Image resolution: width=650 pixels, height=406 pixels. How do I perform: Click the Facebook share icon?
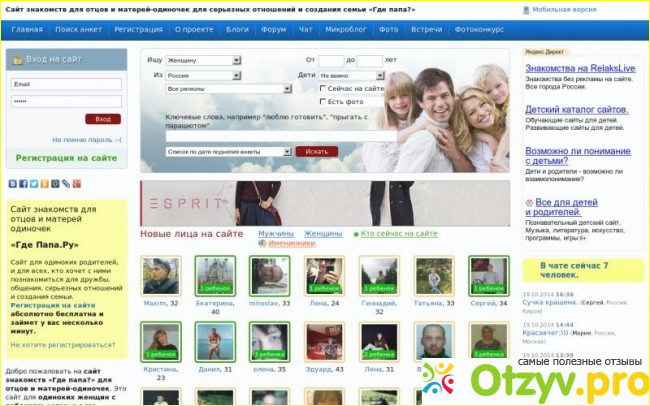click(x=23, y=184)
